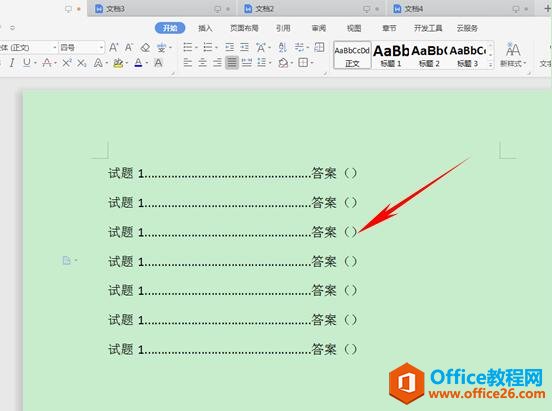This screenshot has height=411, width=552.
Task: Open the 页面布局 tab
Action: [244, 28]
